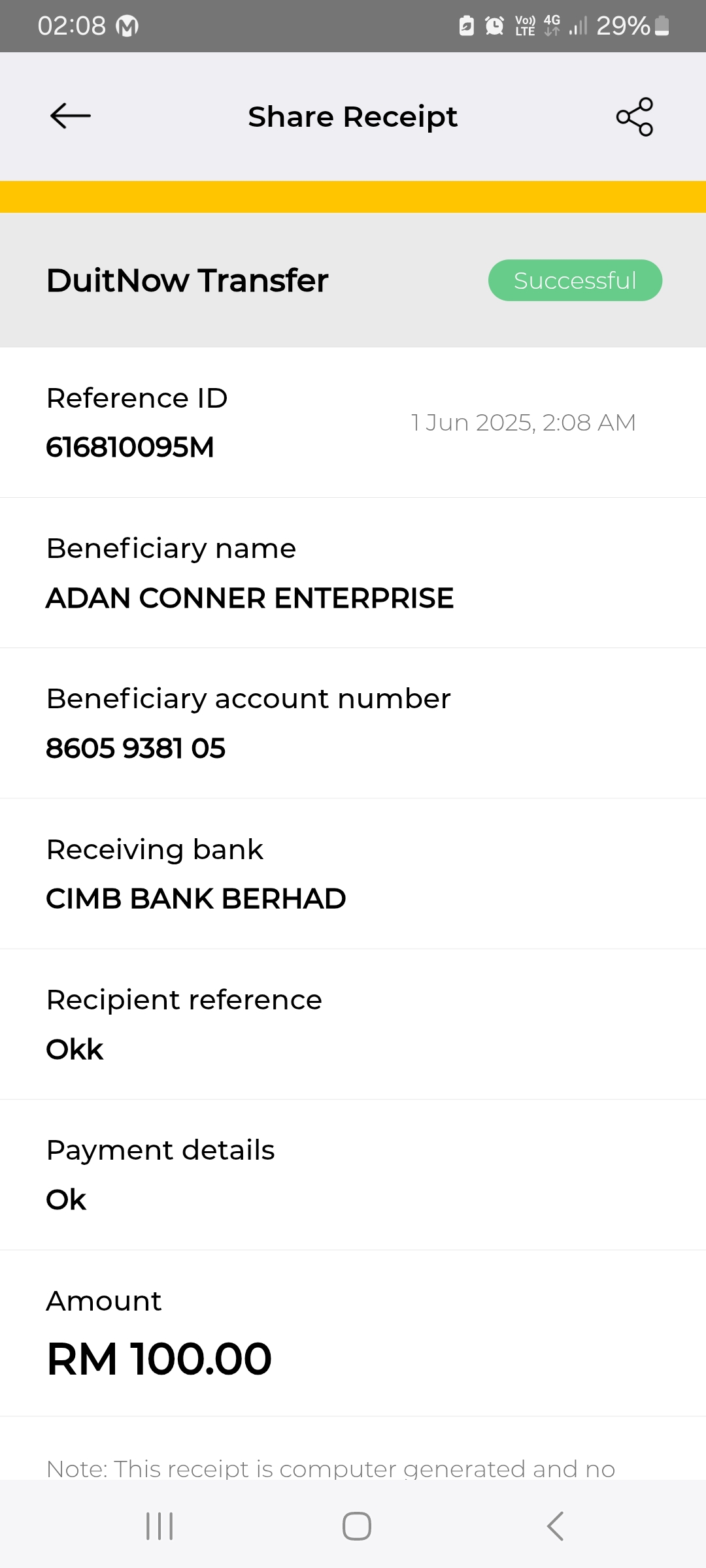706x1568 pixels.
Task: Tap the Android home button
Action: click(356, 1526)
